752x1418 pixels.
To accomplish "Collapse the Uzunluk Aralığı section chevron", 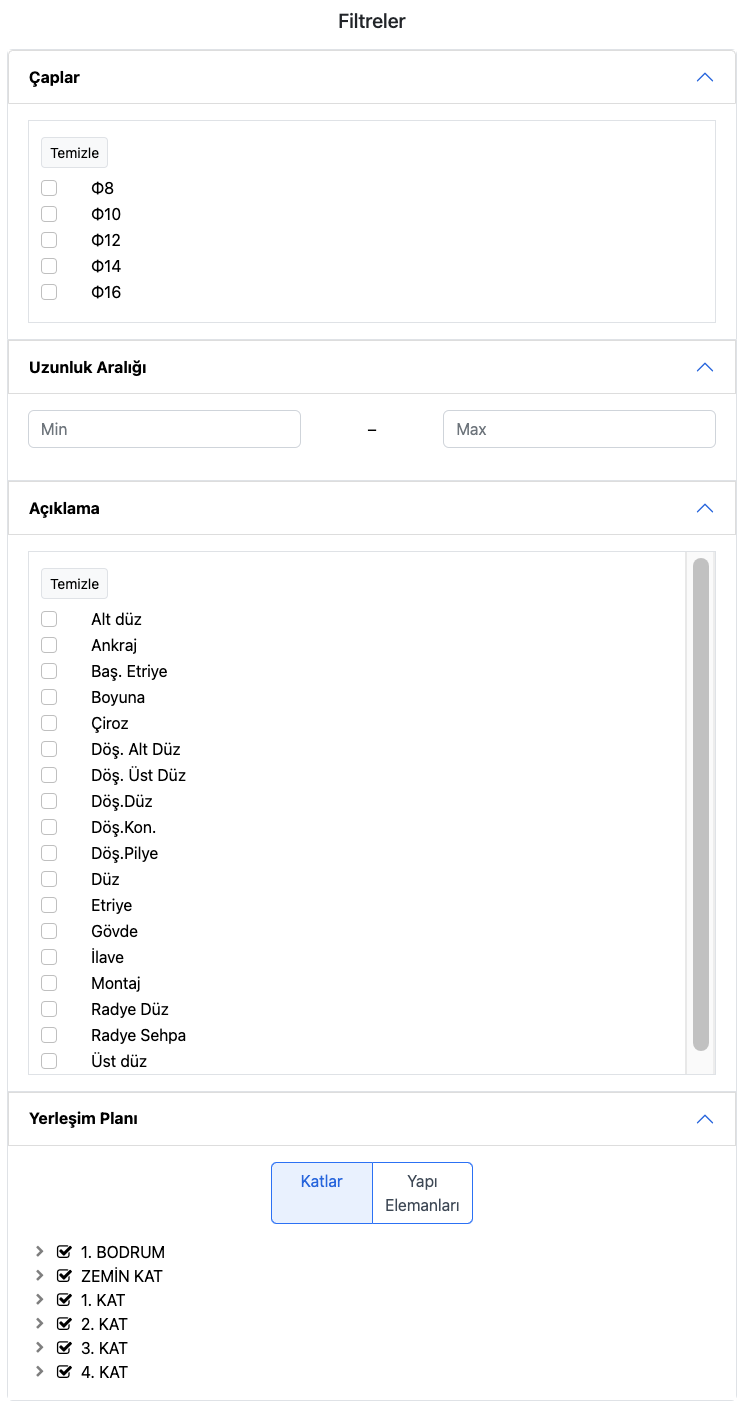I will 705,367.
